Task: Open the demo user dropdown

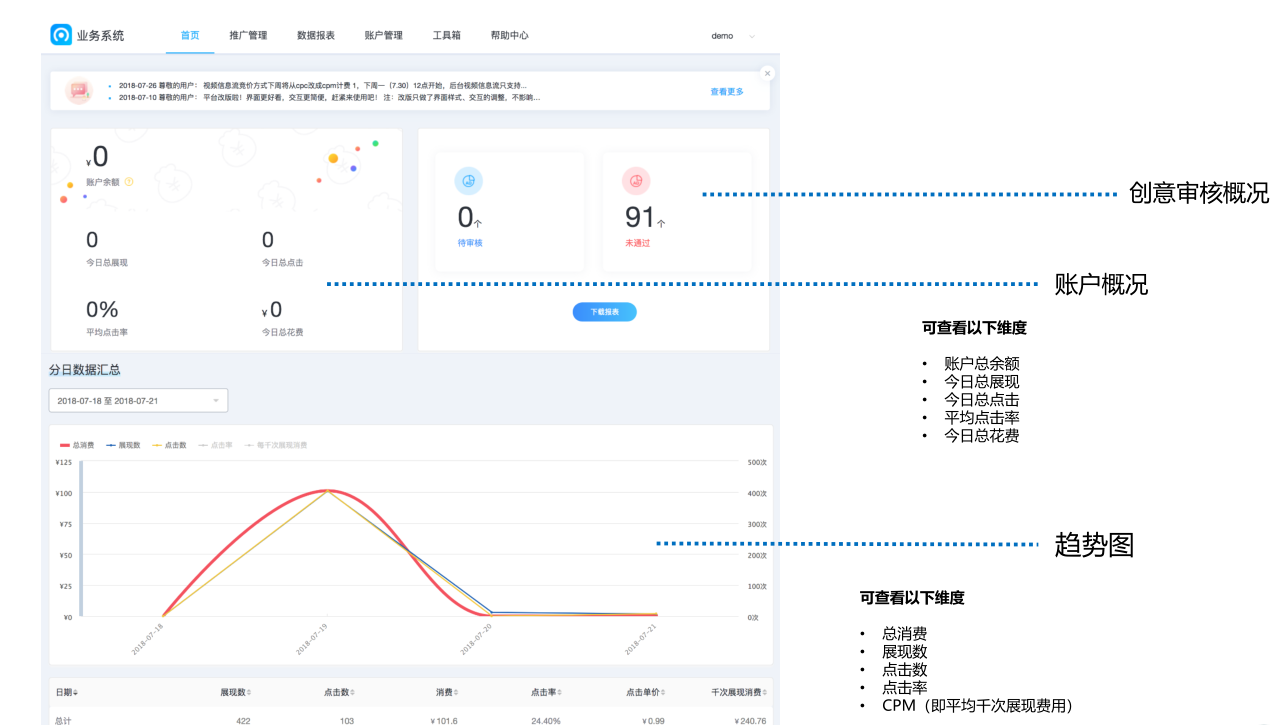Action: coord(733,36)
